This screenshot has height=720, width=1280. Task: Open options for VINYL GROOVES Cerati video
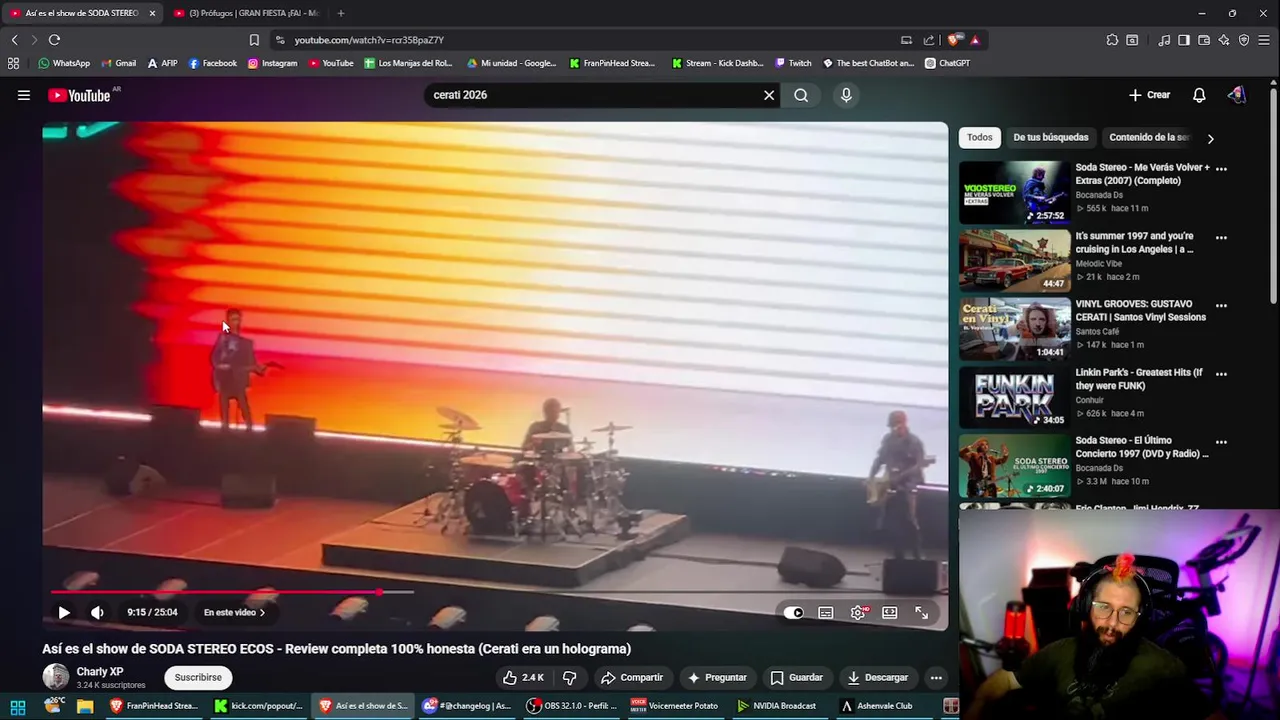pyautogui.click(x=1221, y=305)
